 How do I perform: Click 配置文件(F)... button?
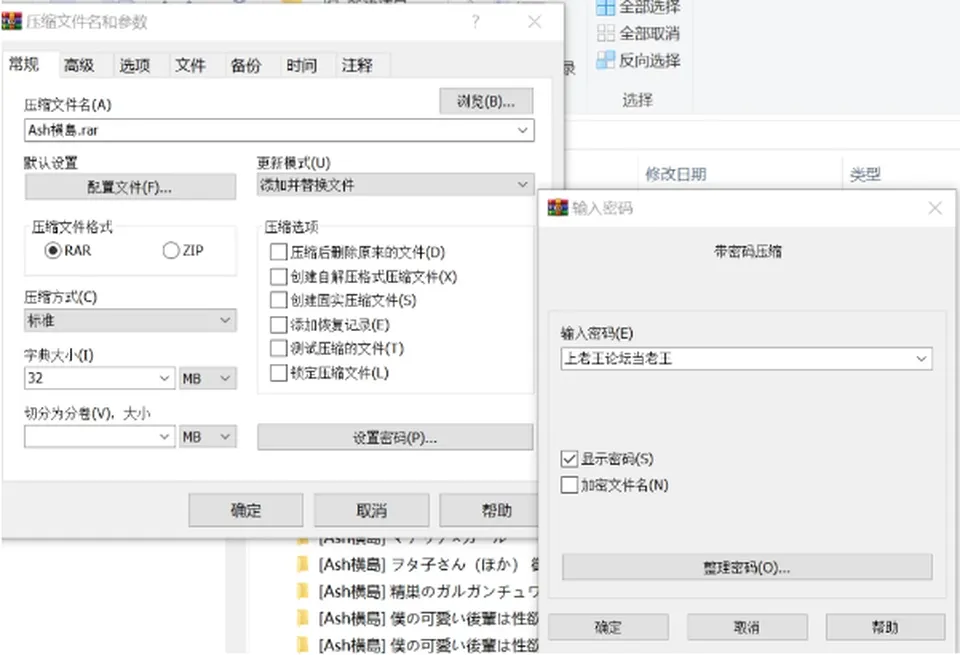coord(130,187)
